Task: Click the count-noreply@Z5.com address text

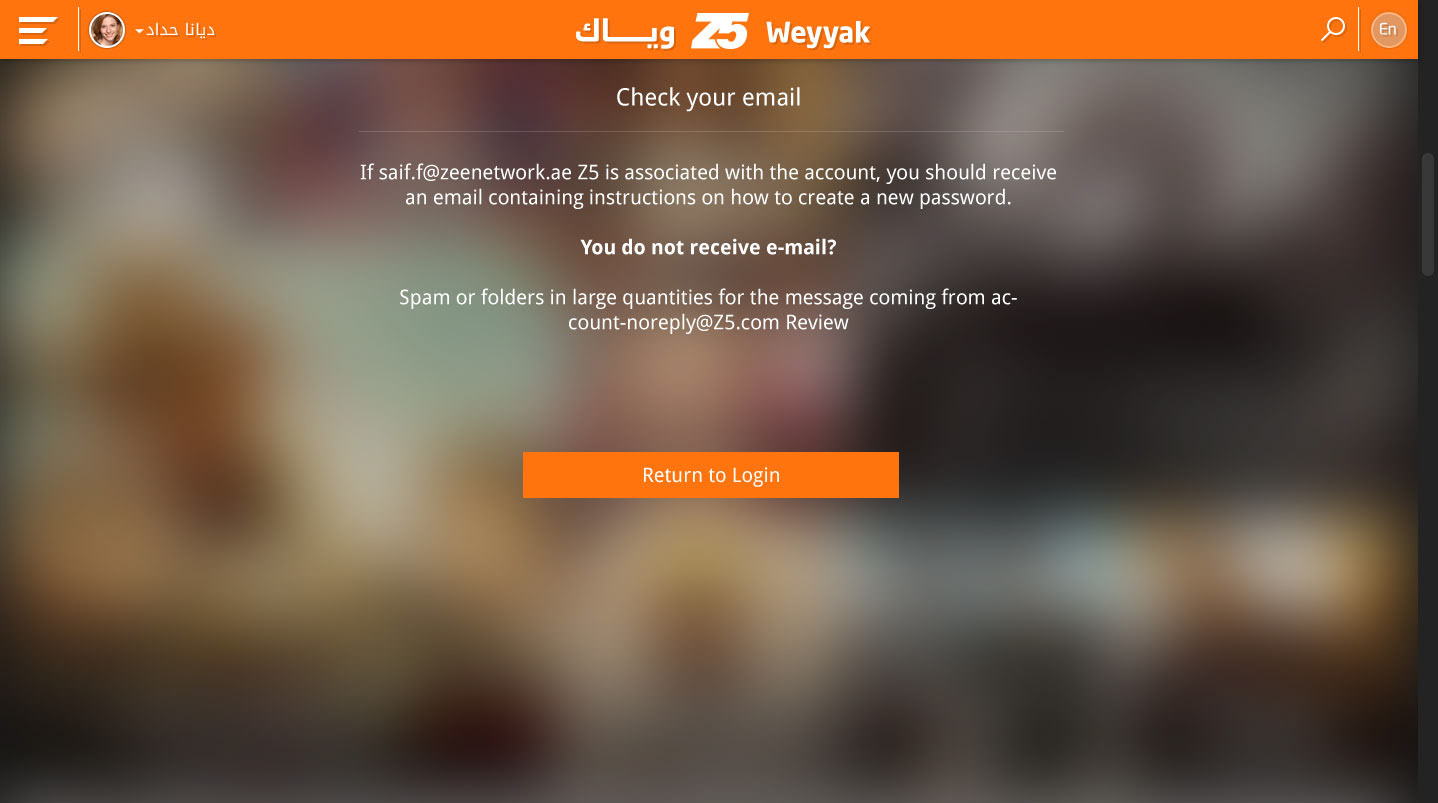Action: (x=674, y=323)
